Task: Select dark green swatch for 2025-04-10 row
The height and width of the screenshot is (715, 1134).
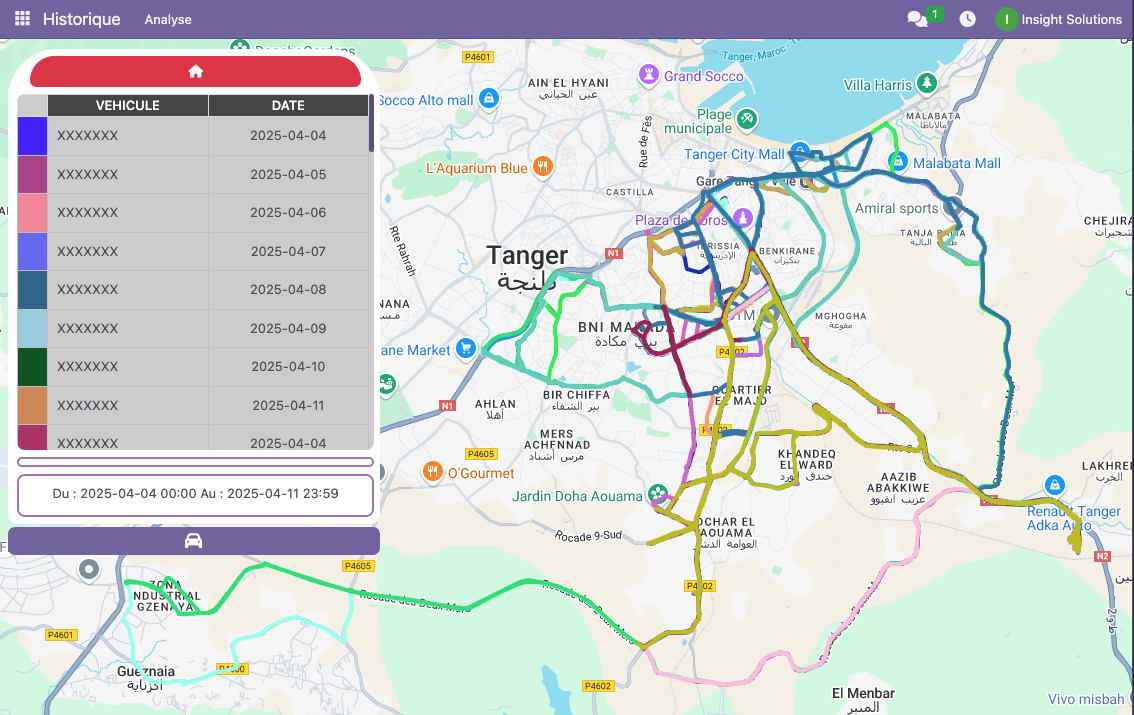Action: 33,367
